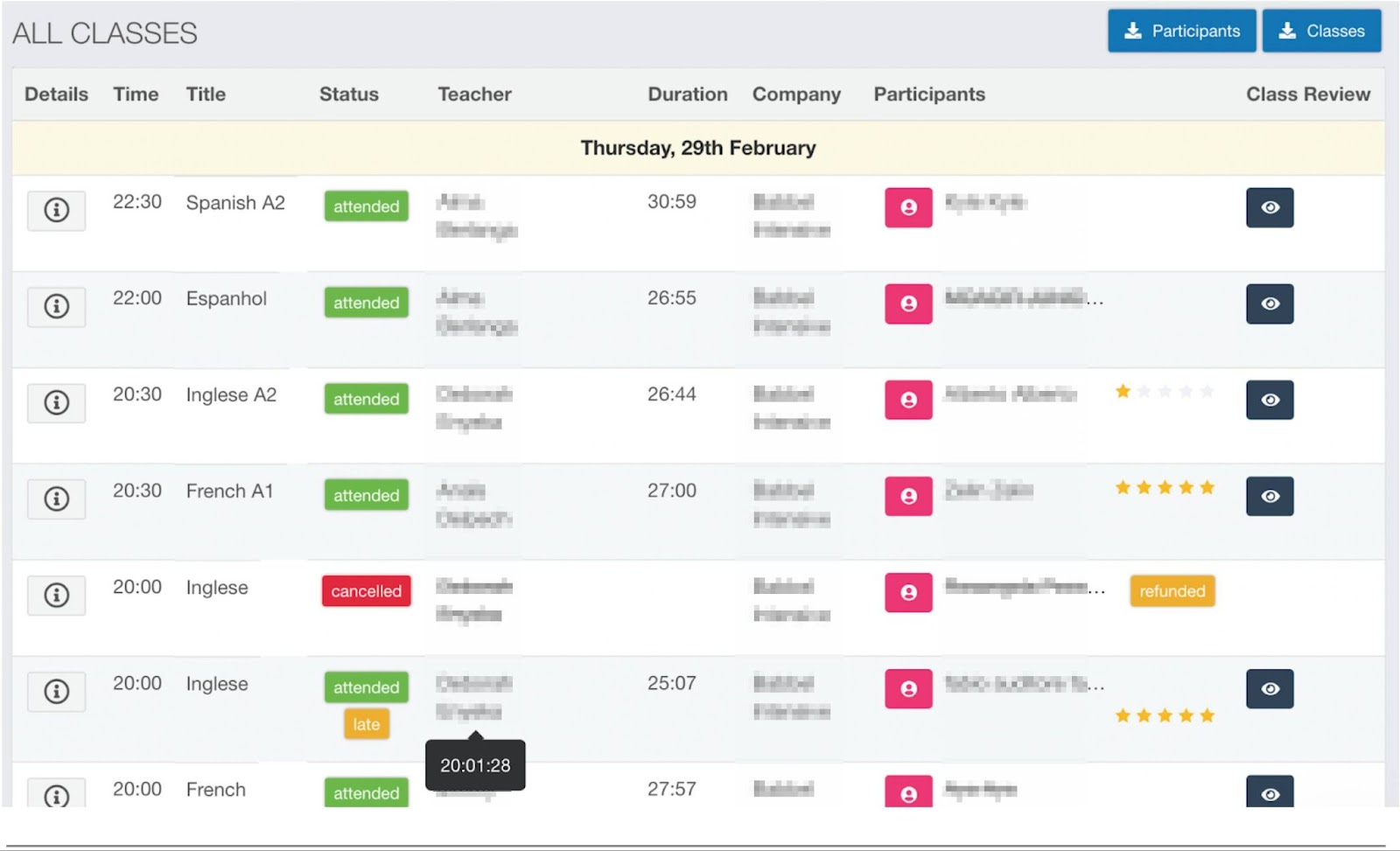
Task: Select the Status column header
Action: [x=349, y=94]
